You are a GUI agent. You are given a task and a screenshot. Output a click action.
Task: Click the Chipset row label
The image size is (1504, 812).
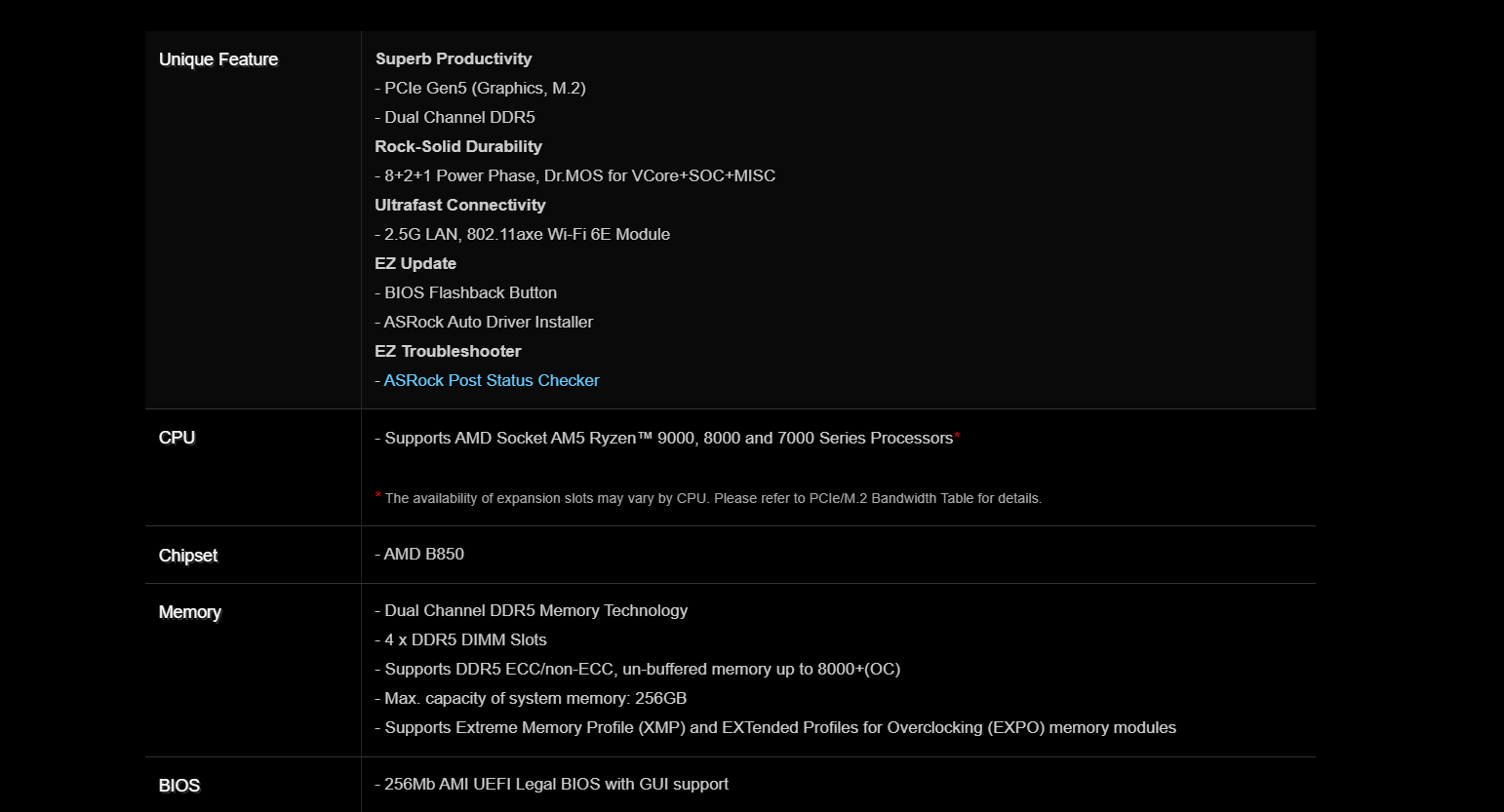[x=188, y=556]
